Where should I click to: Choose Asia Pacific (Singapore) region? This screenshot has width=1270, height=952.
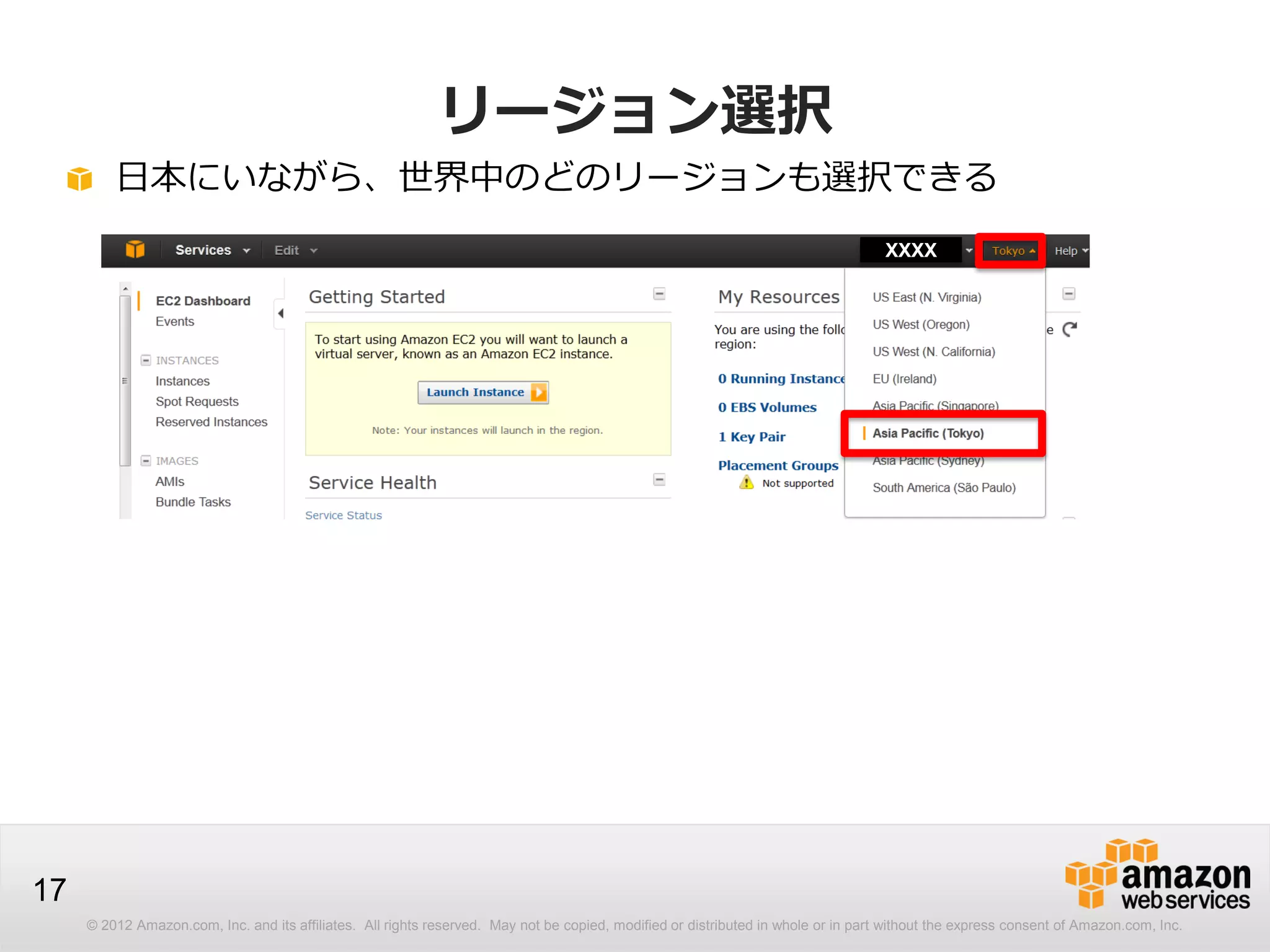pyautogui.click(x=935, y=405)
